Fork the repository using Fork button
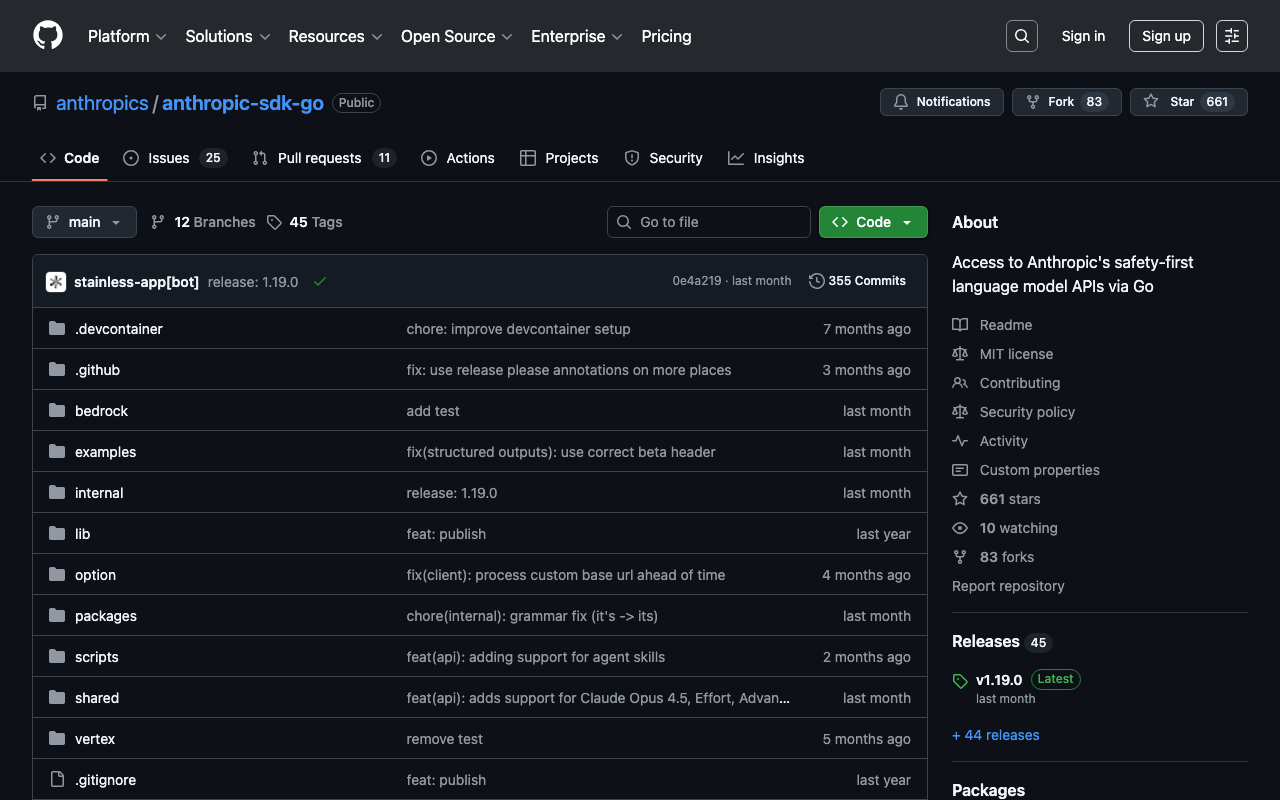 coord(1060,102)
